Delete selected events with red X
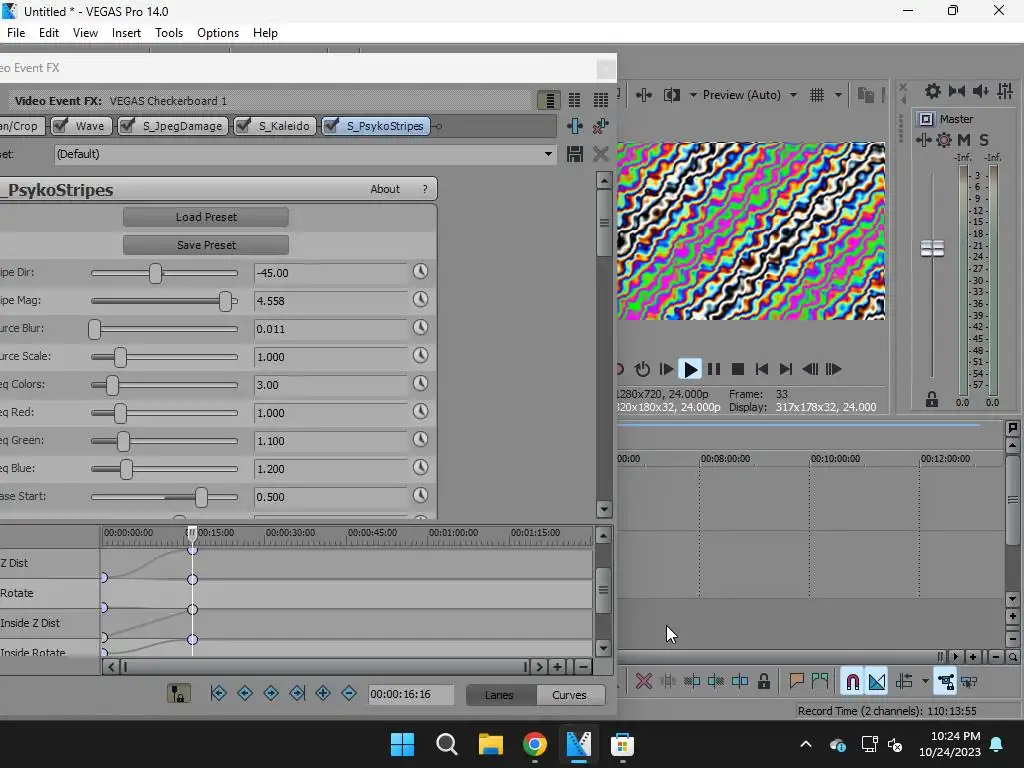 point(644,682)
